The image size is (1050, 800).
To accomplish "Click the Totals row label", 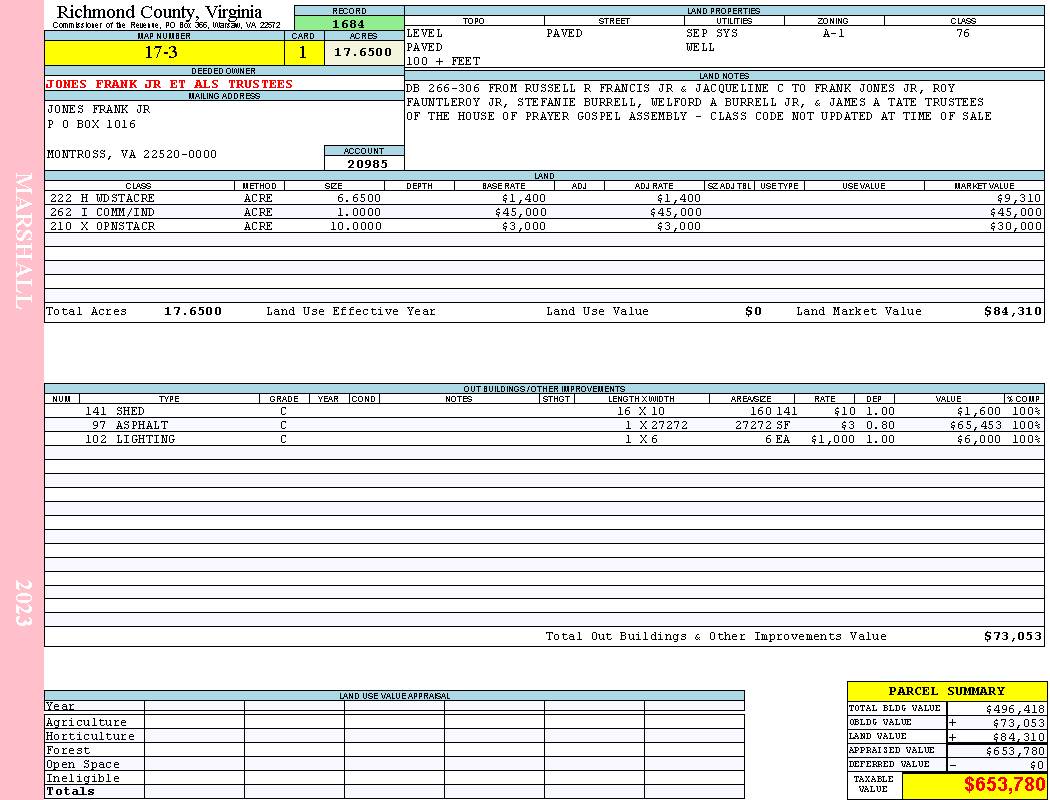I will (70, 792).
